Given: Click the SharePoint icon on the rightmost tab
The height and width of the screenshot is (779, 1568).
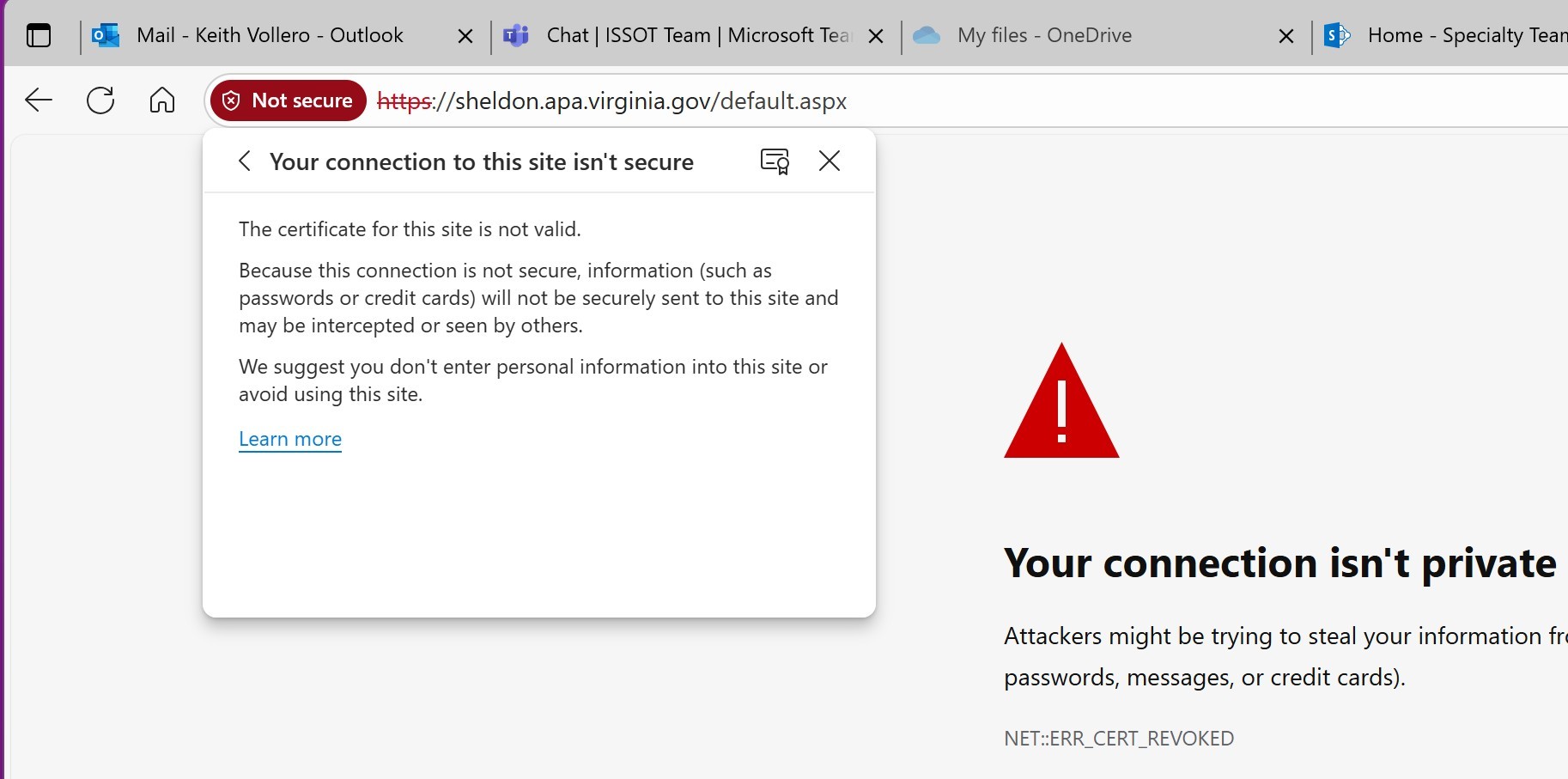Looking at the screenshot, I should pos(1335,35).
